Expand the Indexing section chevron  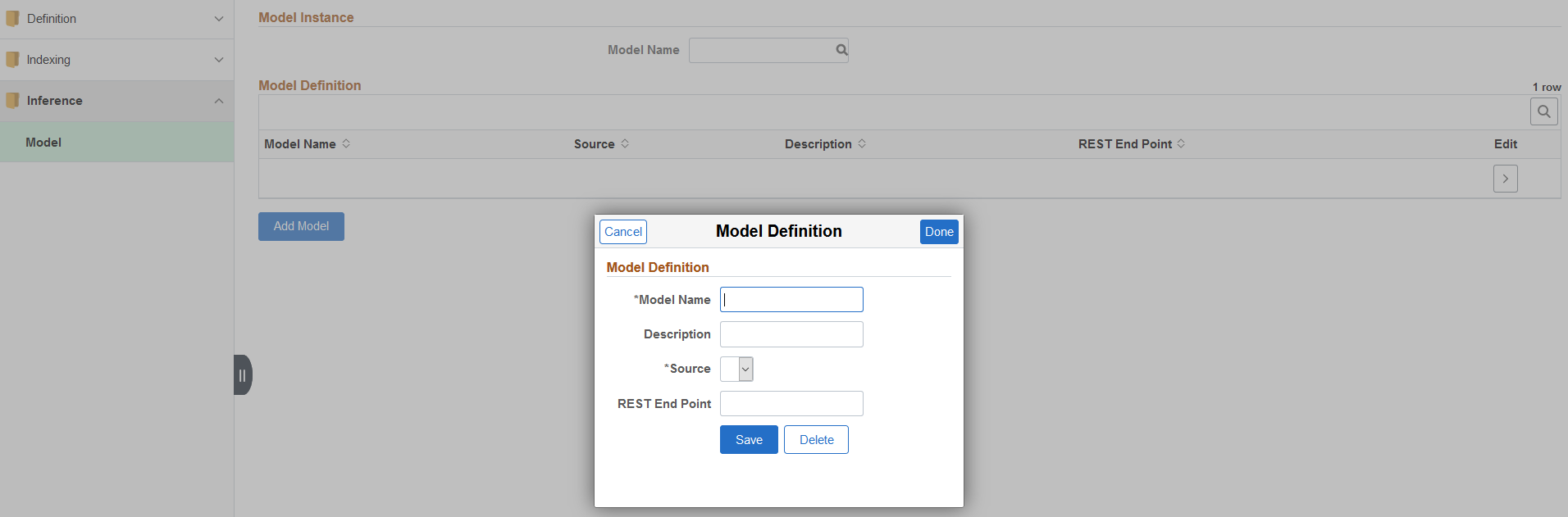[x=219, y=60]
